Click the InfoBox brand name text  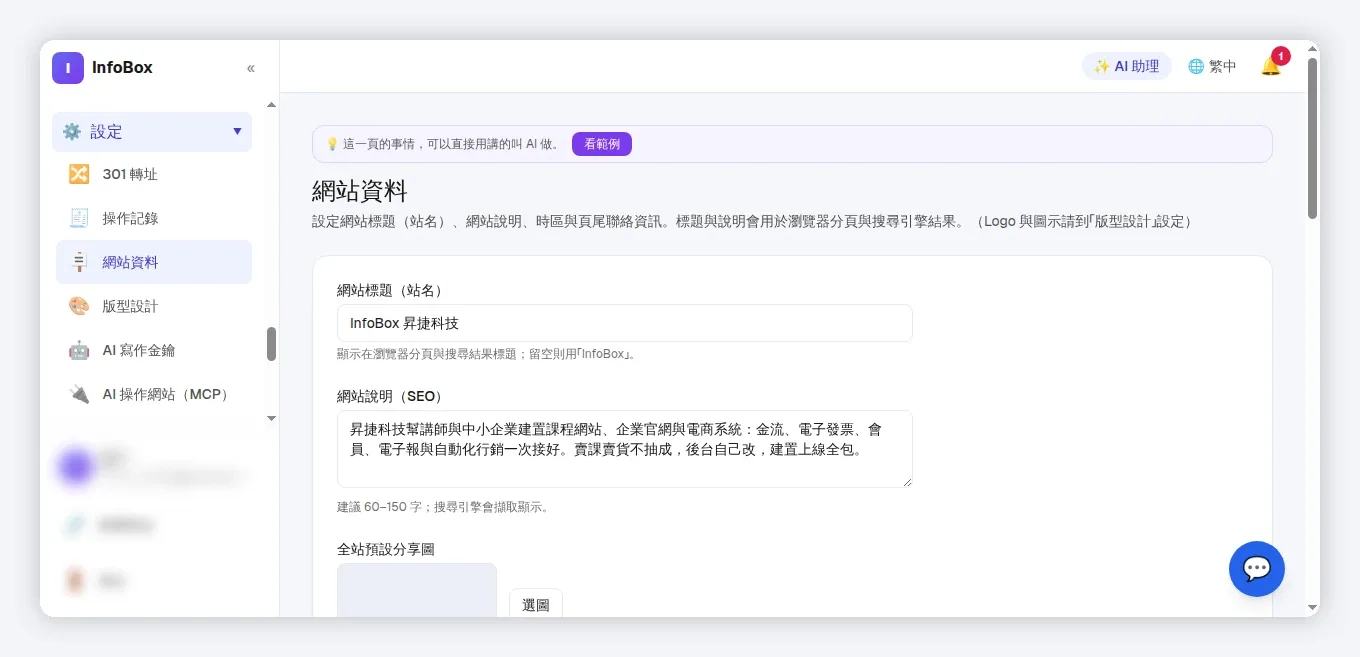(x=122, y=68)
